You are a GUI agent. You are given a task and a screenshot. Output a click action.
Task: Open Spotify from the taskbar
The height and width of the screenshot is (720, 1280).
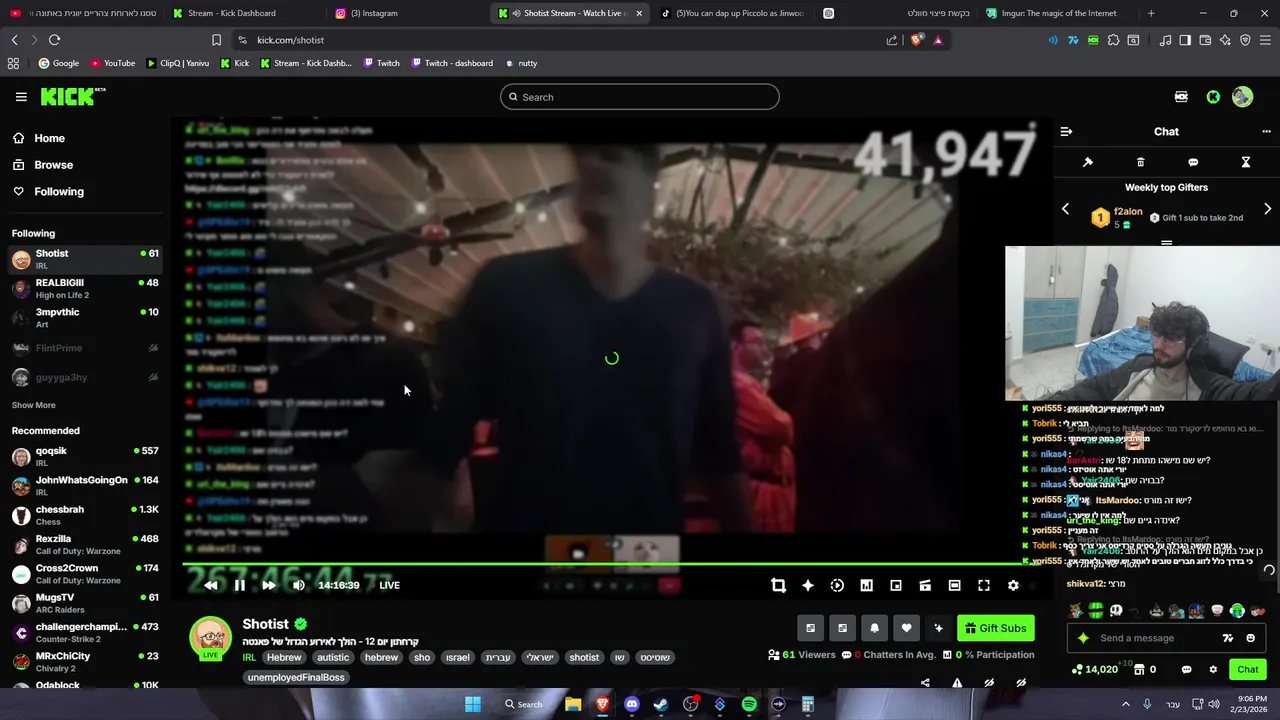(x=749, y=704)
